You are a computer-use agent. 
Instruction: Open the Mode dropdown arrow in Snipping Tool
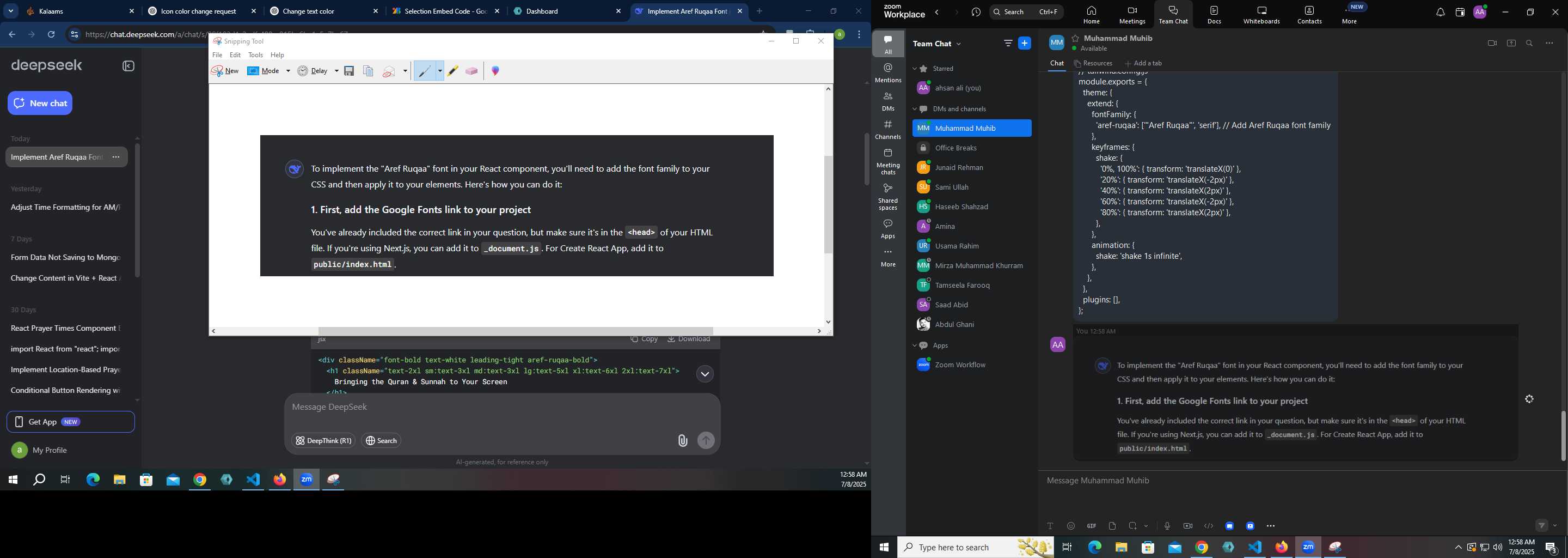pyautogui.click(x=289, y=71)
